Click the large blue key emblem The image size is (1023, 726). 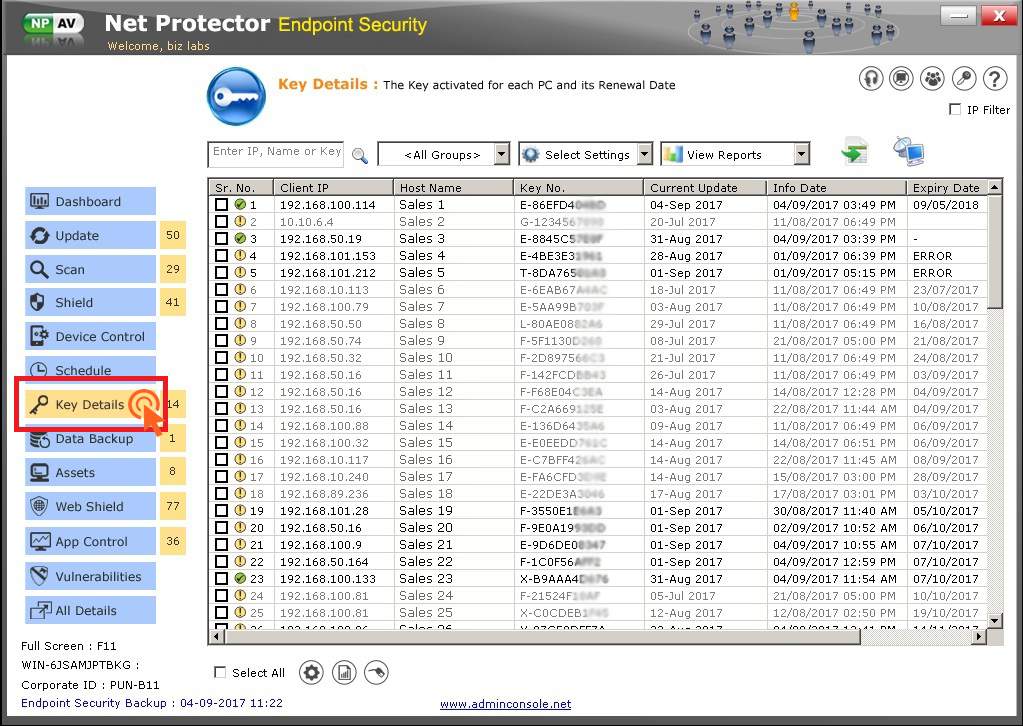click(x=236, y=97)
